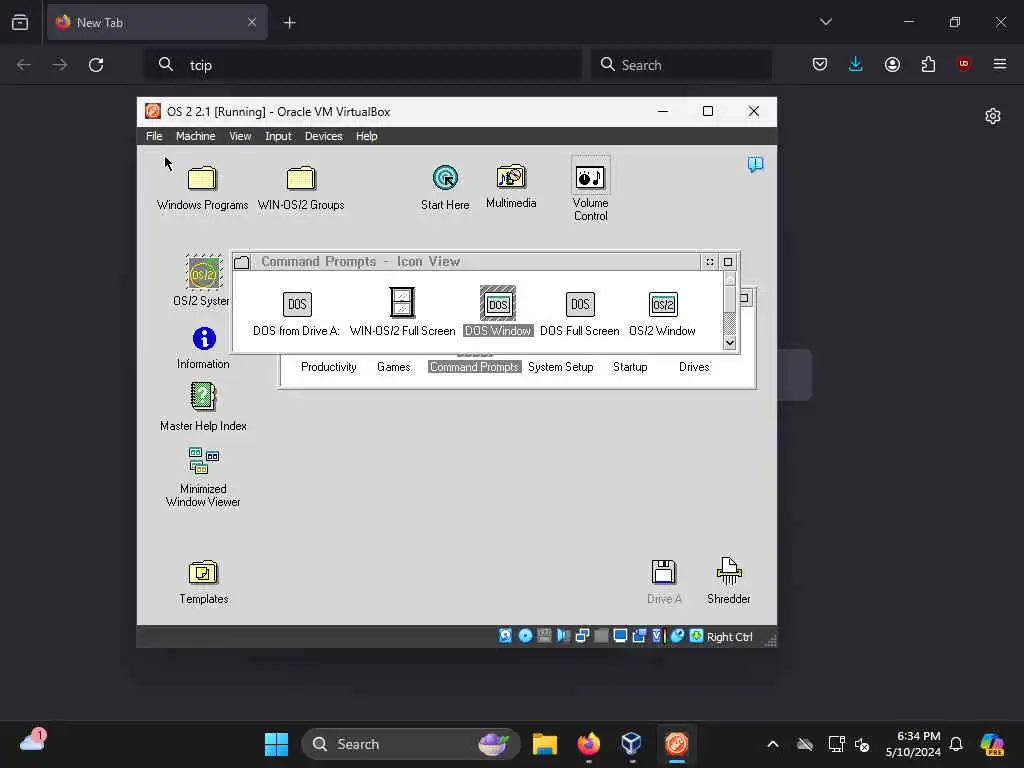Select the Productivity item
Viewport: 1024px width, 768px height.
click(328, 367)
